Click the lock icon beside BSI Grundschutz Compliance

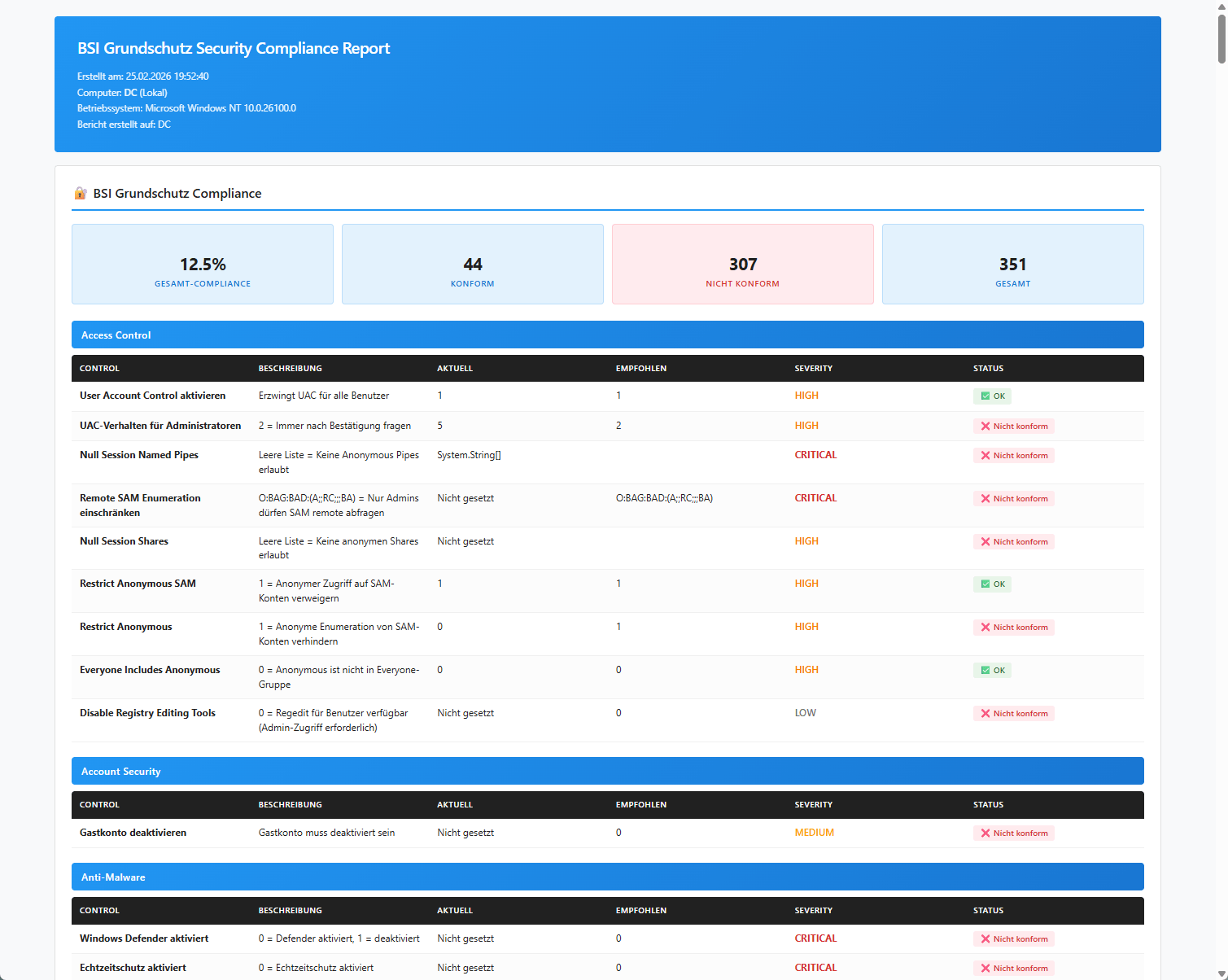pyautogui.click(x=81, y=194)
